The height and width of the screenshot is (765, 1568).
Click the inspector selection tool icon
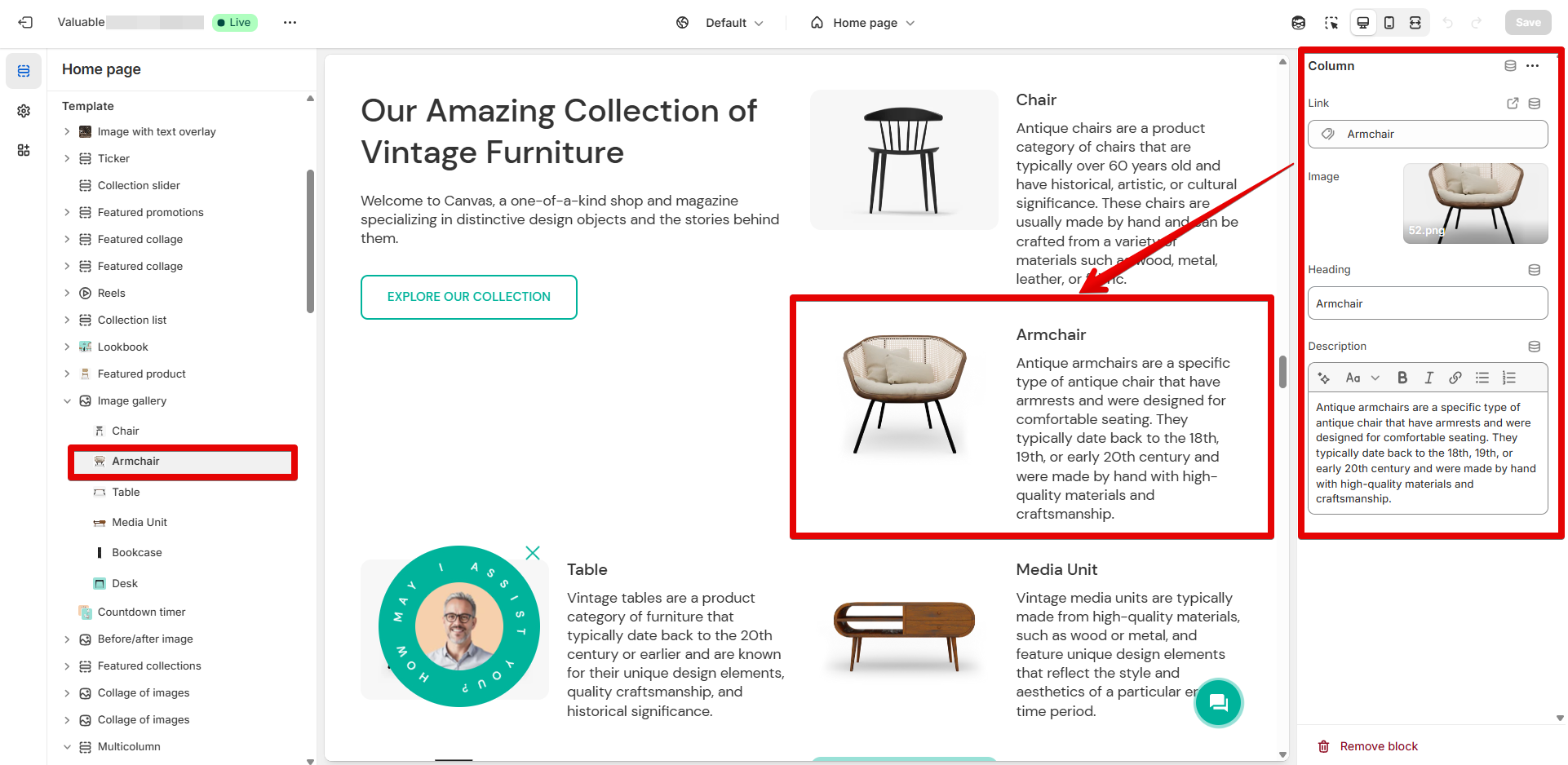tap(1331, 23)
